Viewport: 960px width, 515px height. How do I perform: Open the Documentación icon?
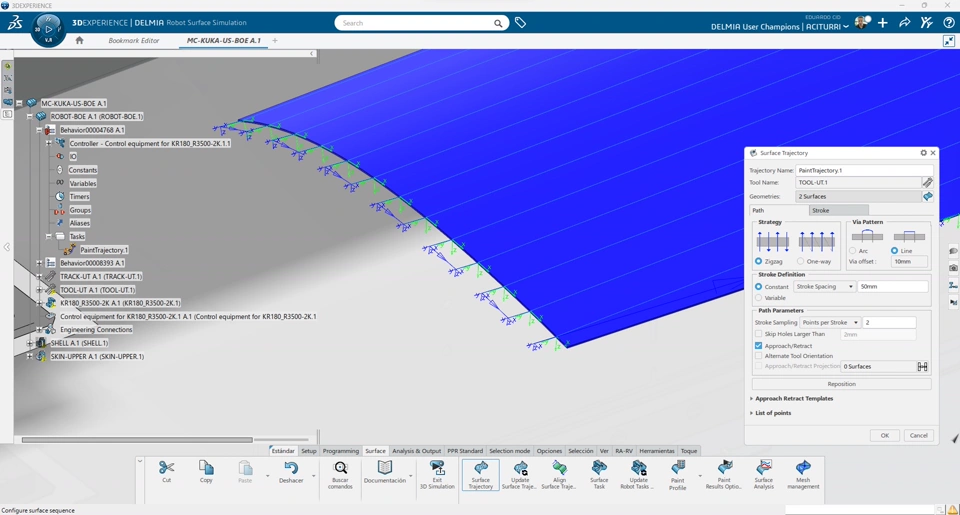coord(384,468)
